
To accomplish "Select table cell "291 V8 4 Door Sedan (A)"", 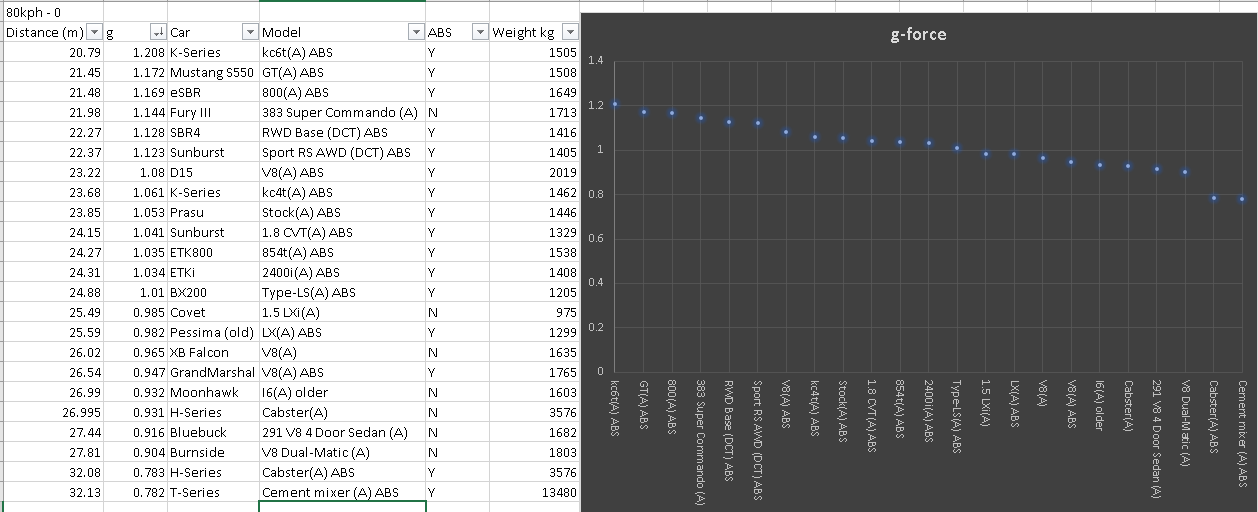I will click(342, 432).
